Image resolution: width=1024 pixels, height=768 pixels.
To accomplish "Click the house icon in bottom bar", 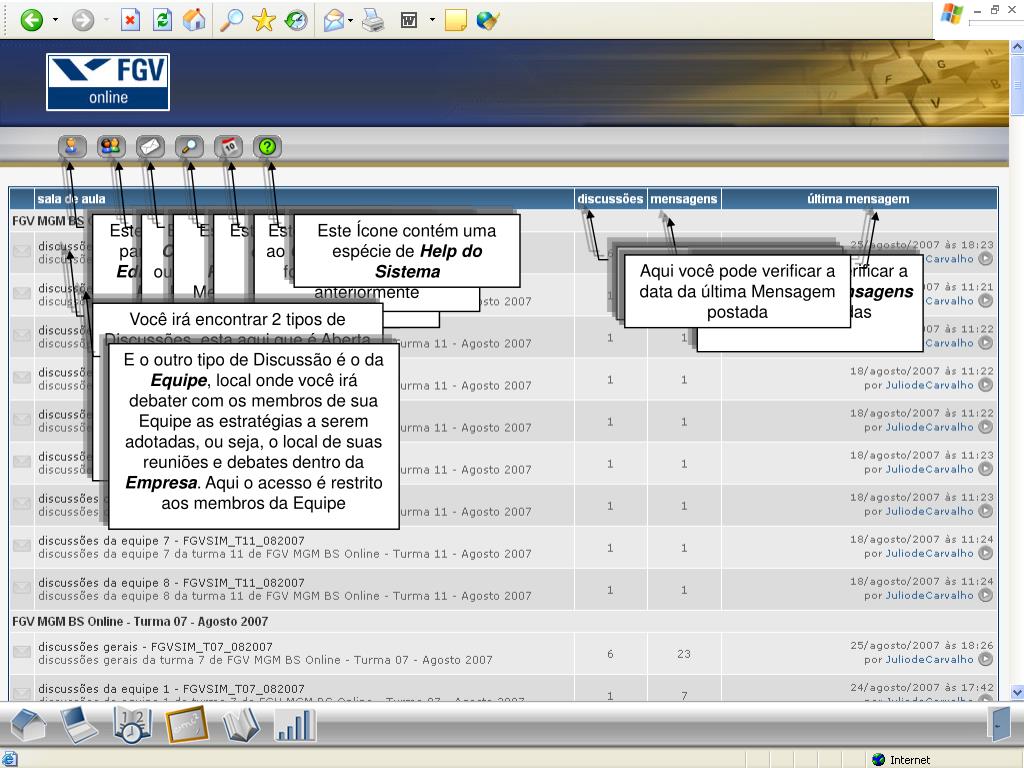I will point(29,725).
